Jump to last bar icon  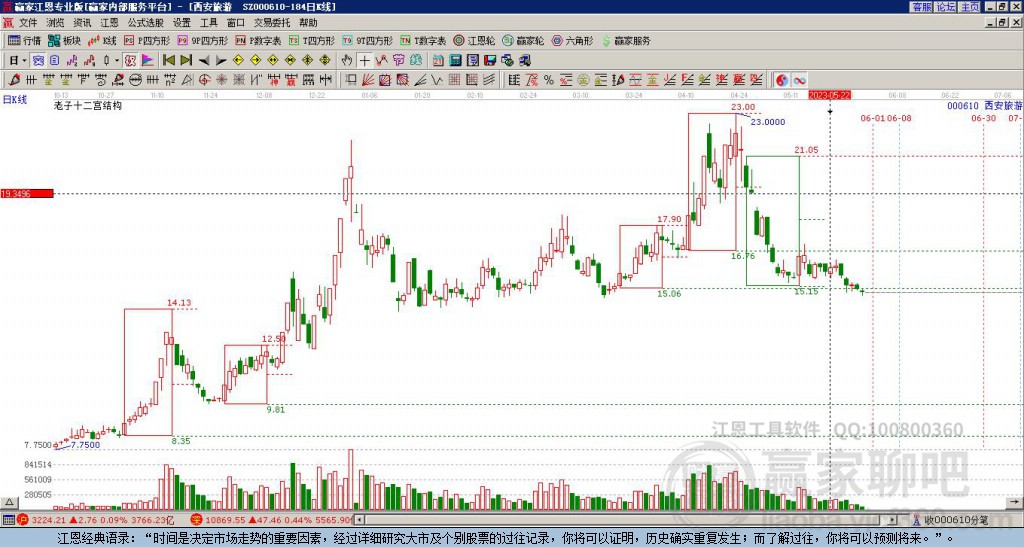tap(186, 60)
